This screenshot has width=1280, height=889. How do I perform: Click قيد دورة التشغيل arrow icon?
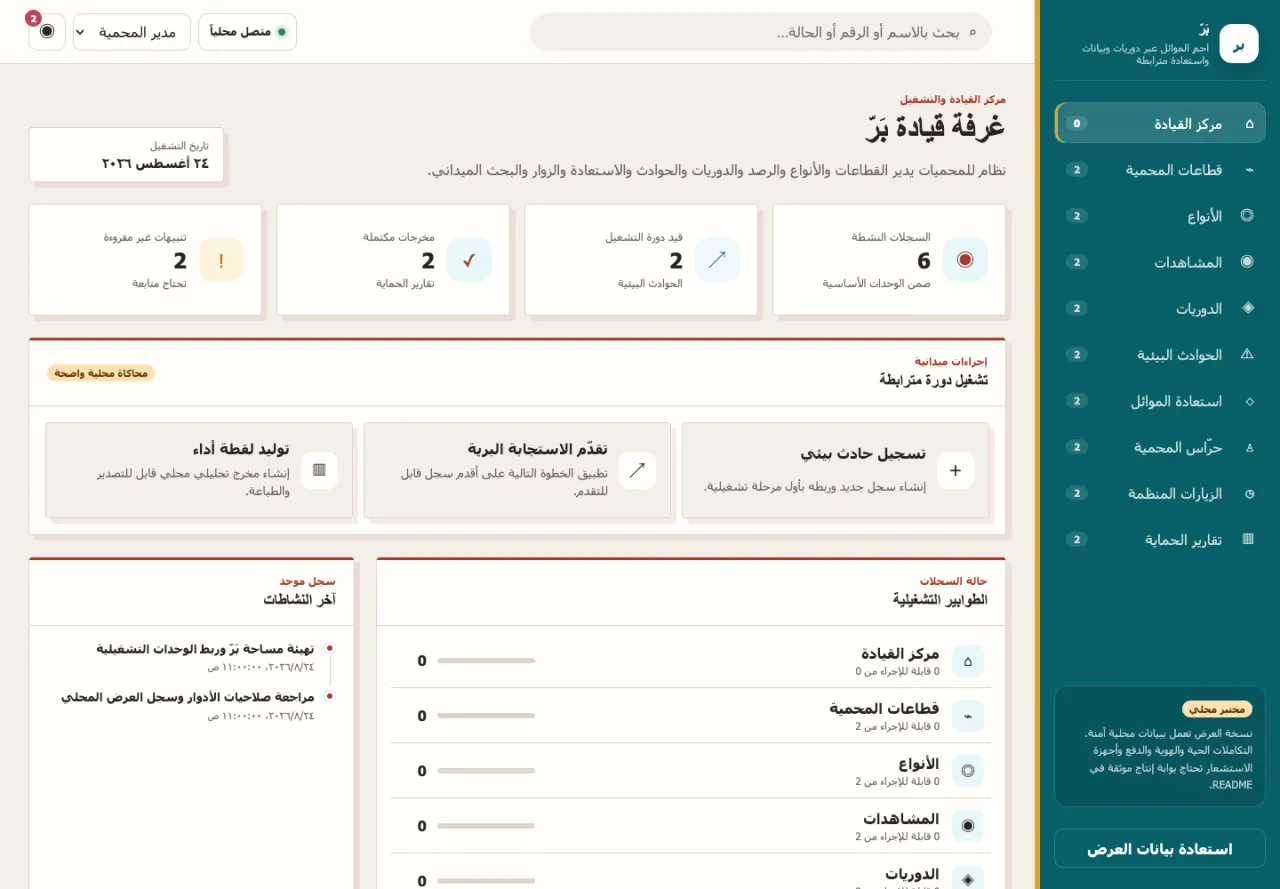717,260
